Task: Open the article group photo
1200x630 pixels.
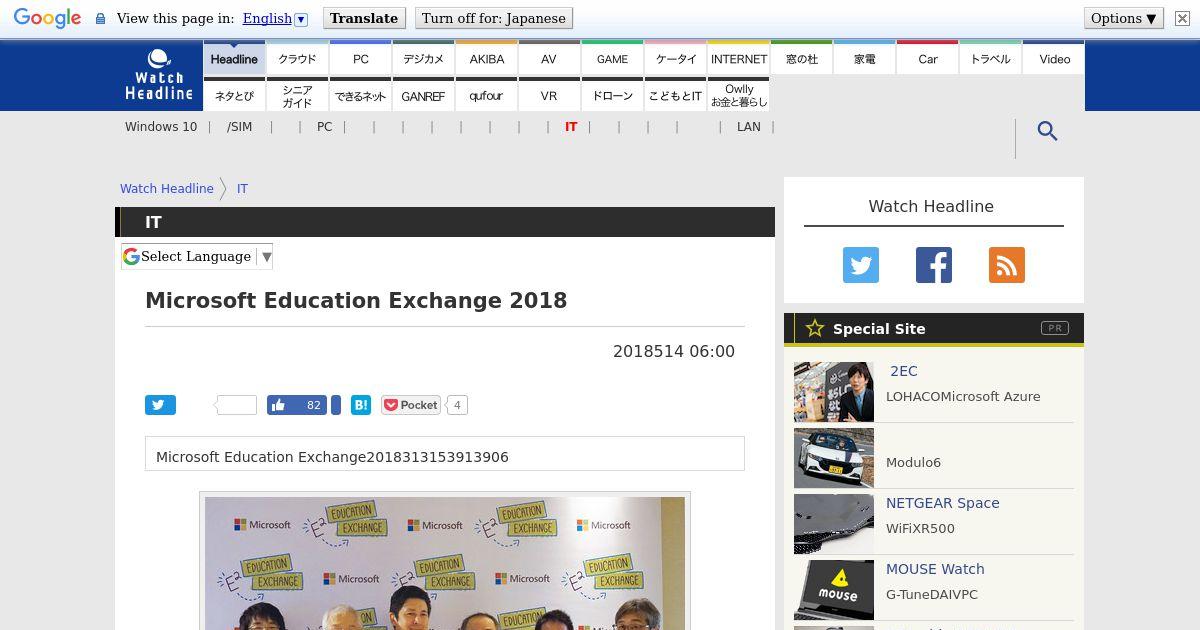Action: pyautogui.click(x=445, y=563)
